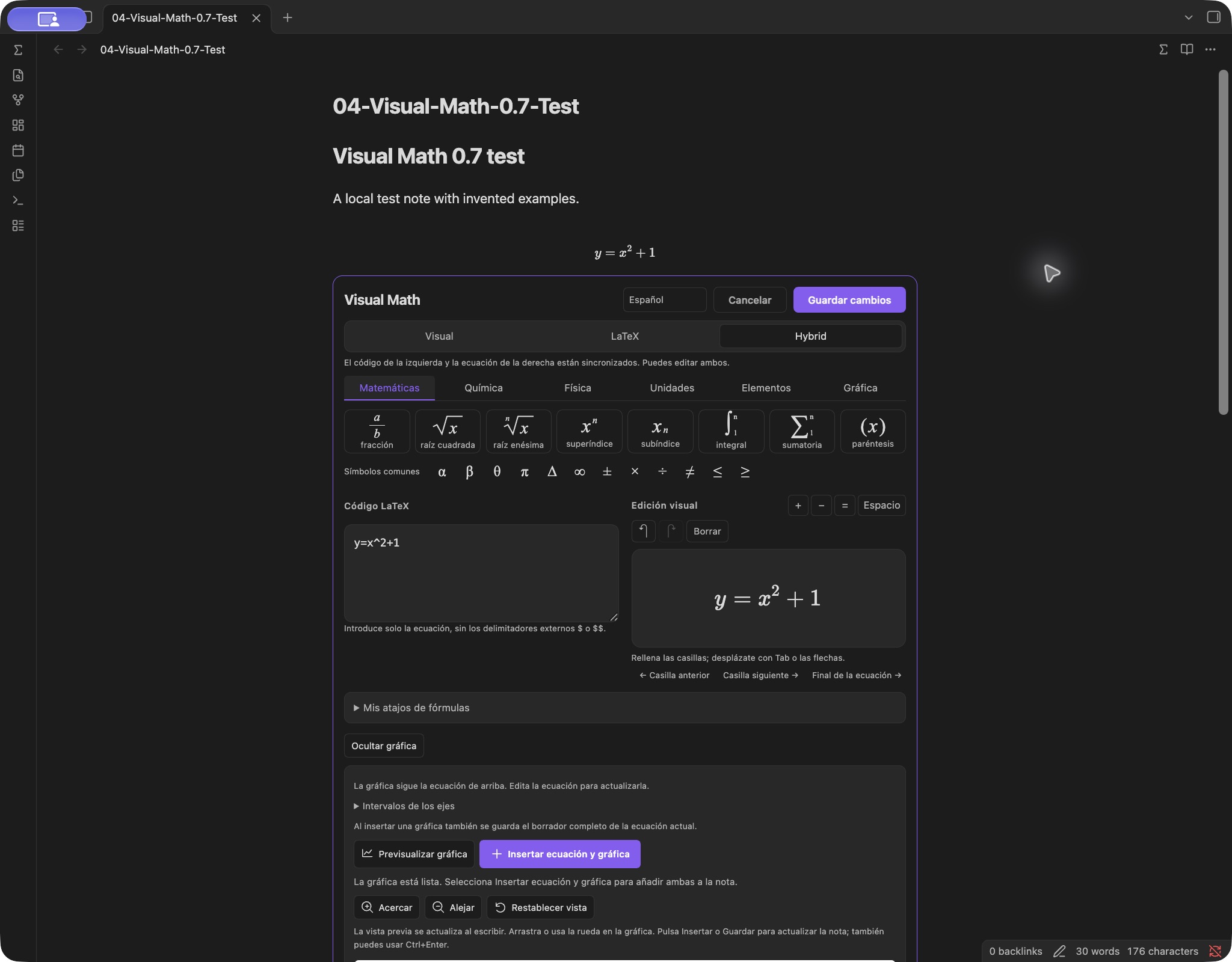The width and height of the screenshot is (1232, 962).
Task: Open the Español language dropdown
Action: pos(665,299)
